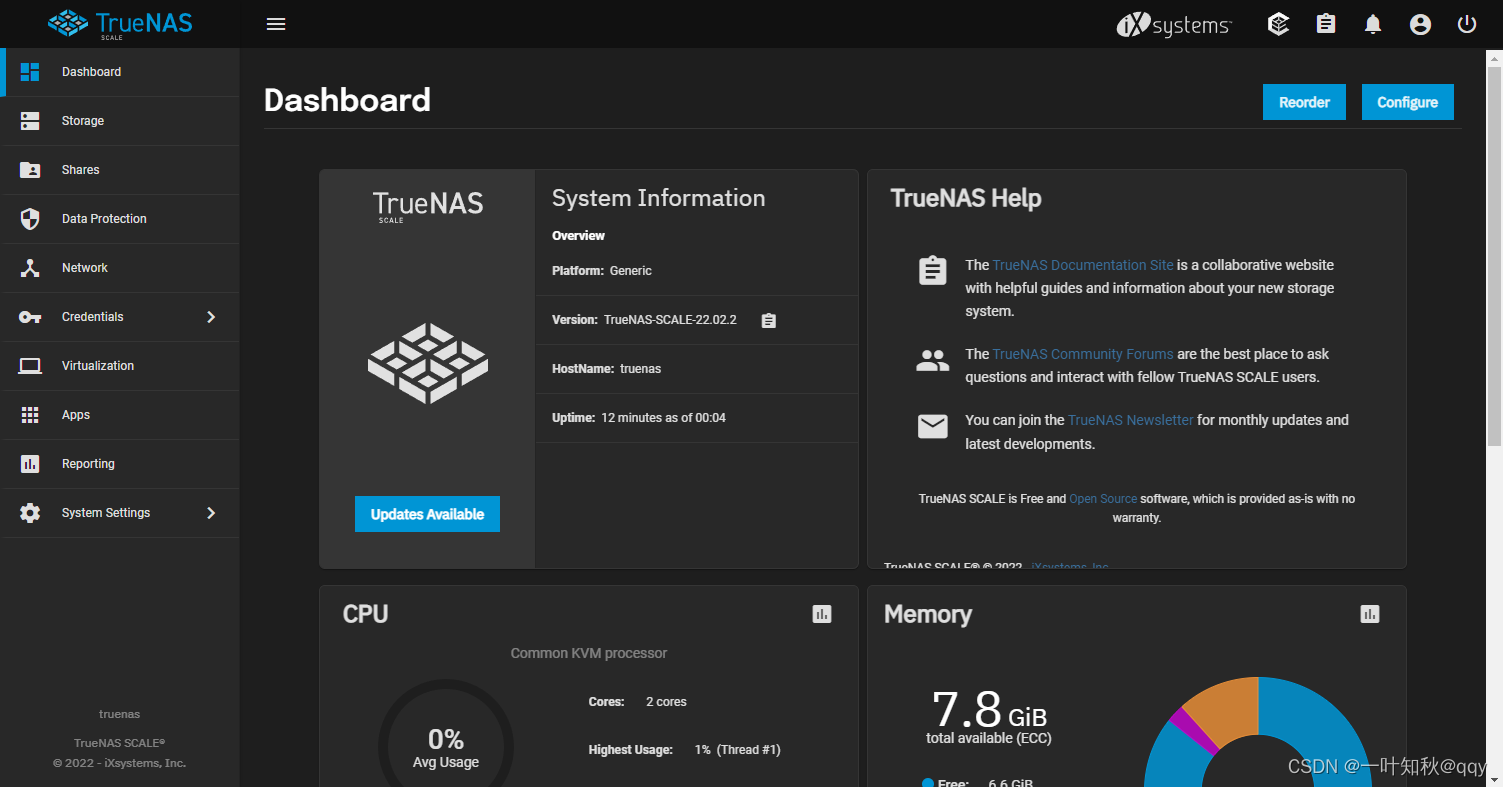Image resolution: width=1503 pixels, height=787 pixels.
Task: Open CPU reports via chart icon
Action: point(822,614)
